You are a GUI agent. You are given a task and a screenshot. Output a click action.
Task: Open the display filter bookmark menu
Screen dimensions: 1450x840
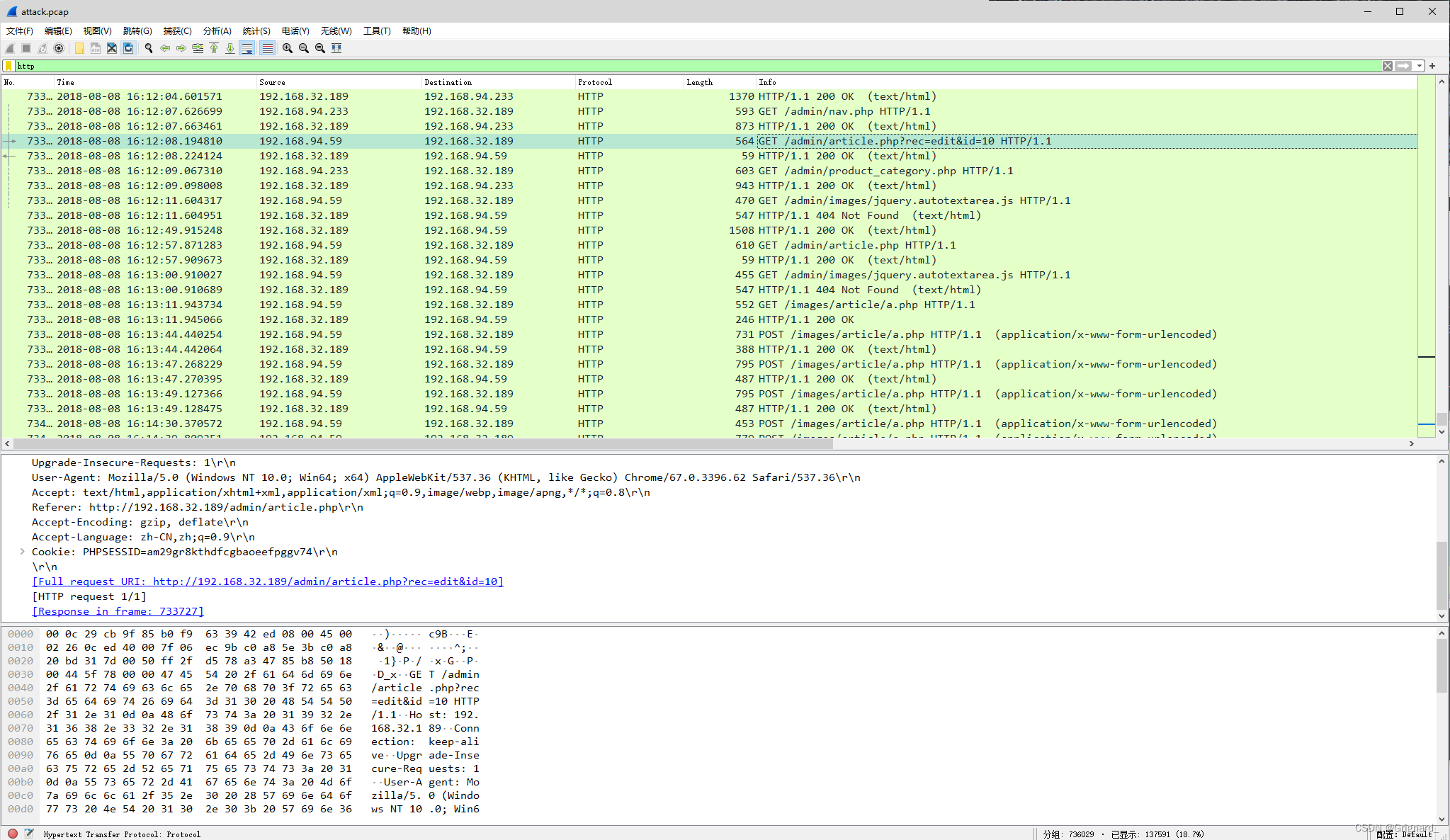[9, 66]
